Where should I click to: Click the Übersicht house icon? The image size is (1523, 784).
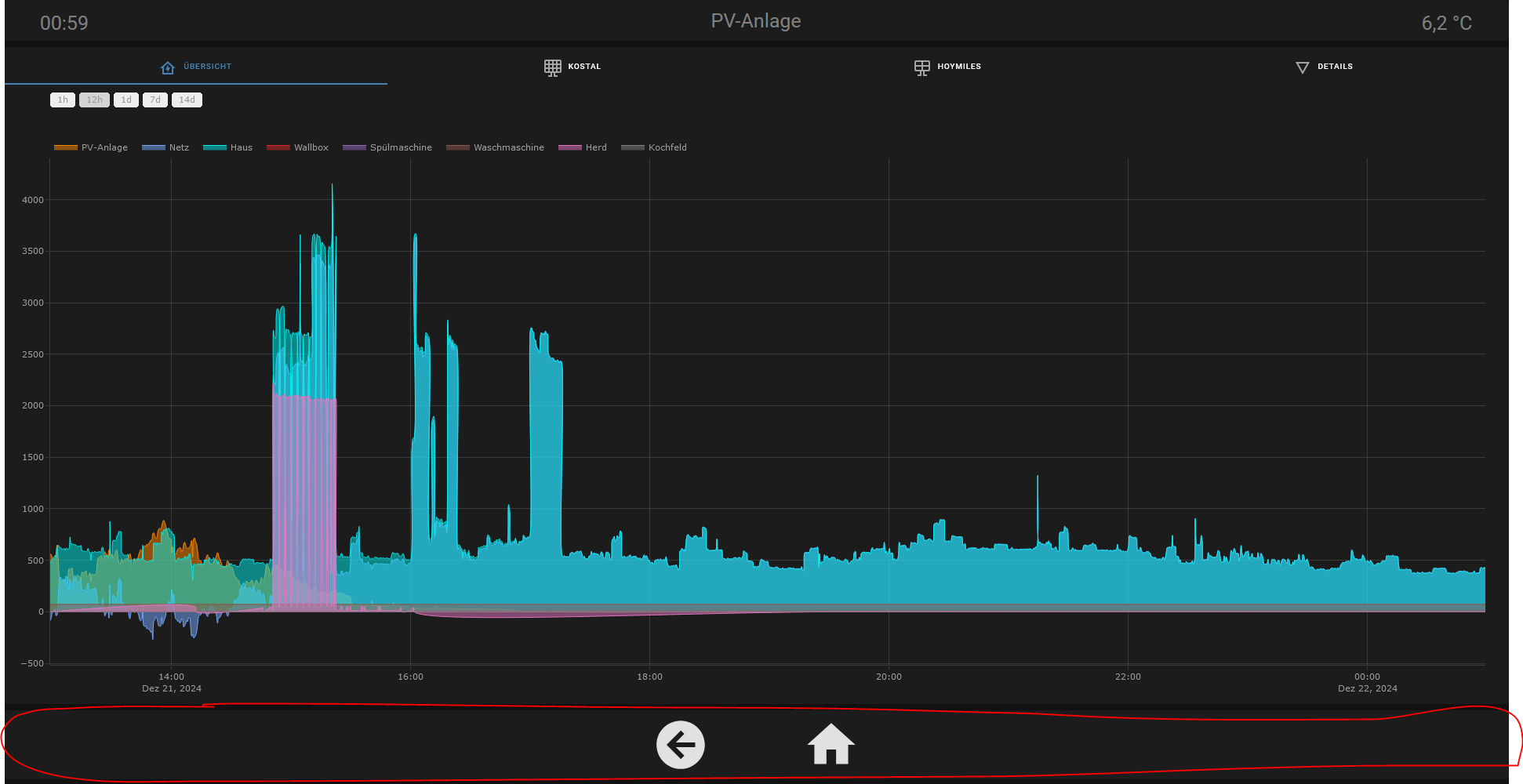click(168, 67)
